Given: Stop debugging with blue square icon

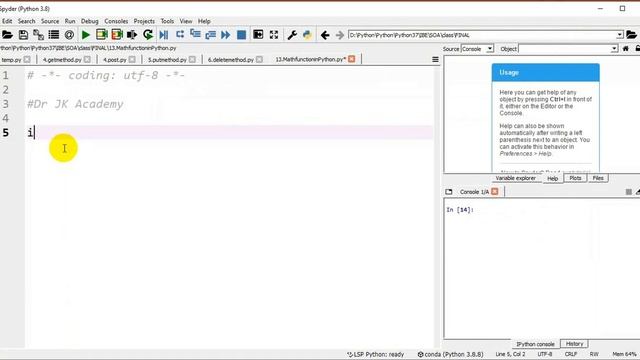Looking at the screenshot, I should pos(242,35).
